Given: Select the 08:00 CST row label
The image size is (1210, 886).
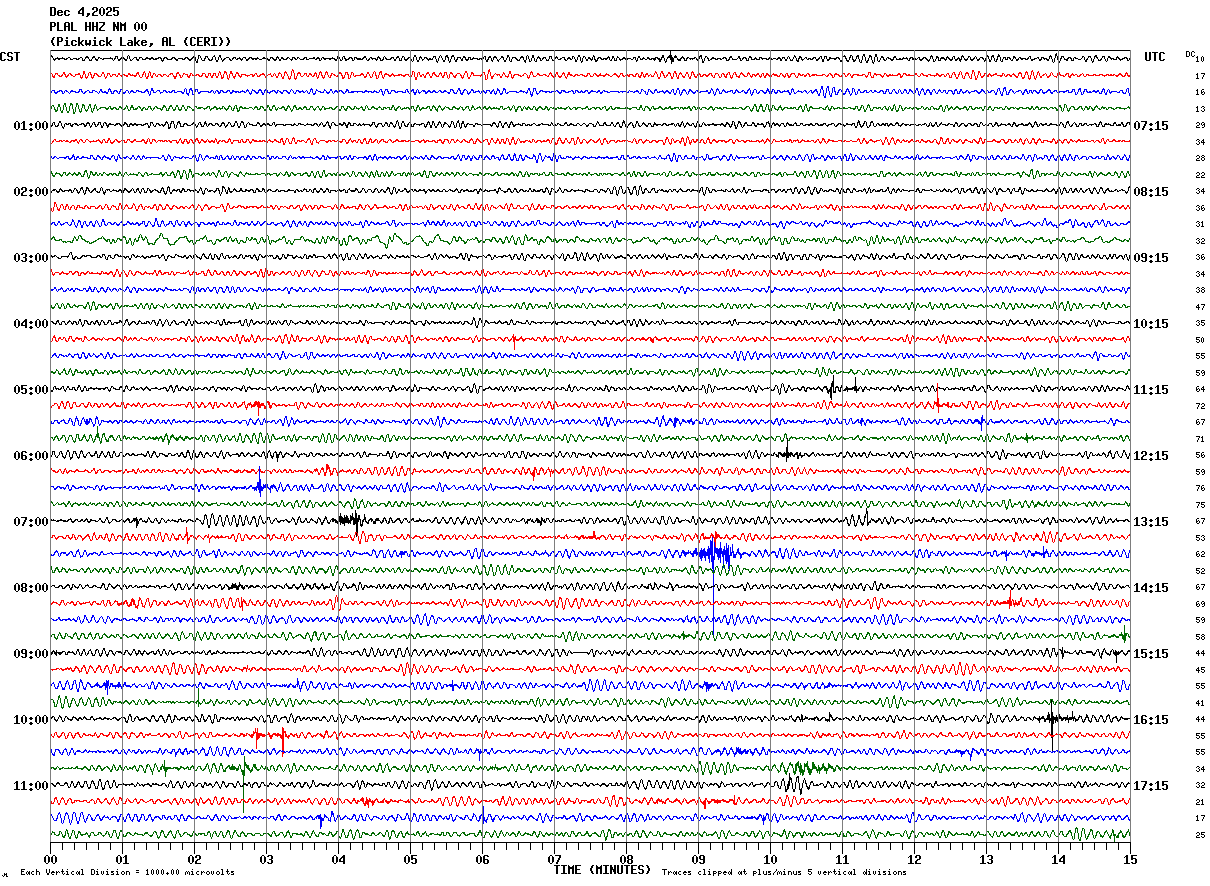Looking at the screenshot, I should coord(31,588).
